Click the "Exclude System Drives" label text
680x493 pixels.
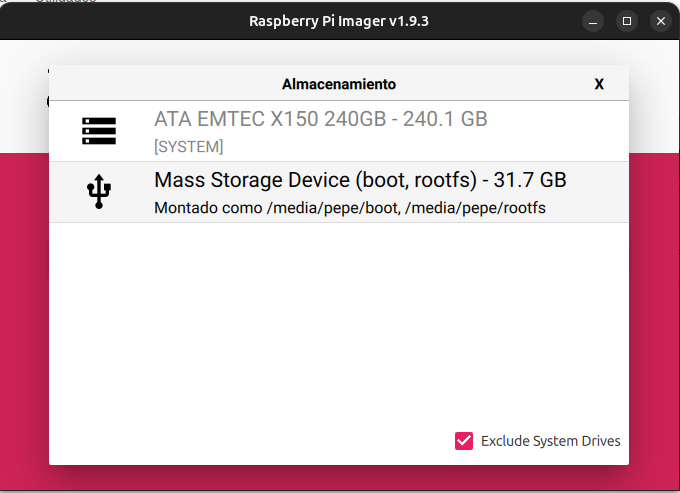pos(550,441)
